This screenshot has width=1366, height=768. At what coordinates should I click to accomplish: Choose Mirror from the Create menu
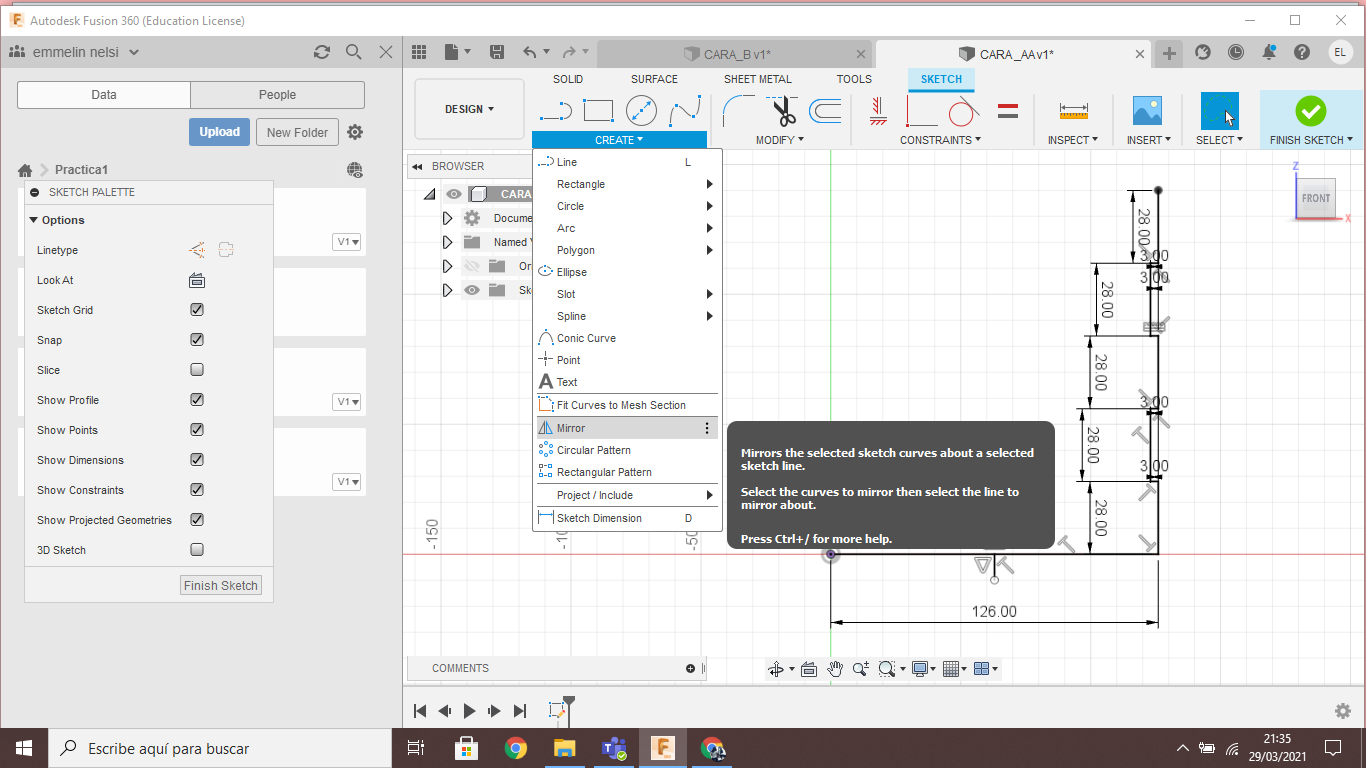point(571,428)
